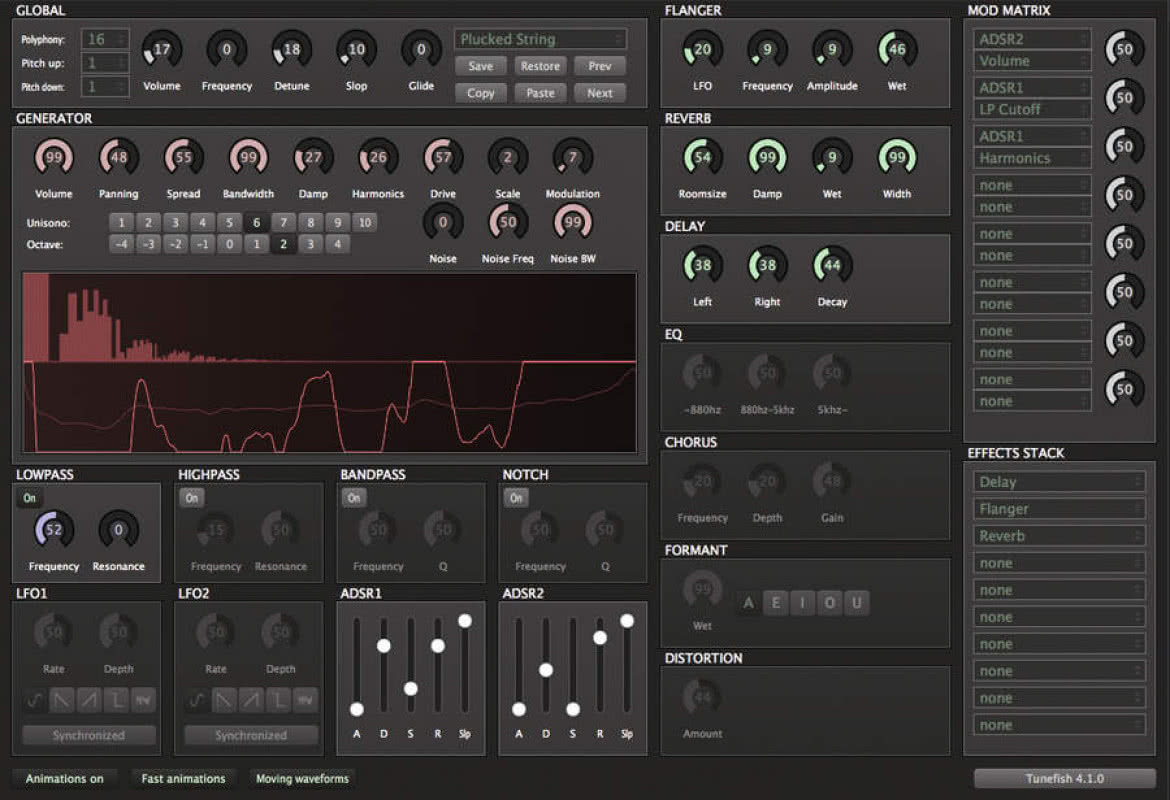The width and height of the screenshot is (1170, 800).
Task: Click the Generator Panning knob
Action: point(119,157)
